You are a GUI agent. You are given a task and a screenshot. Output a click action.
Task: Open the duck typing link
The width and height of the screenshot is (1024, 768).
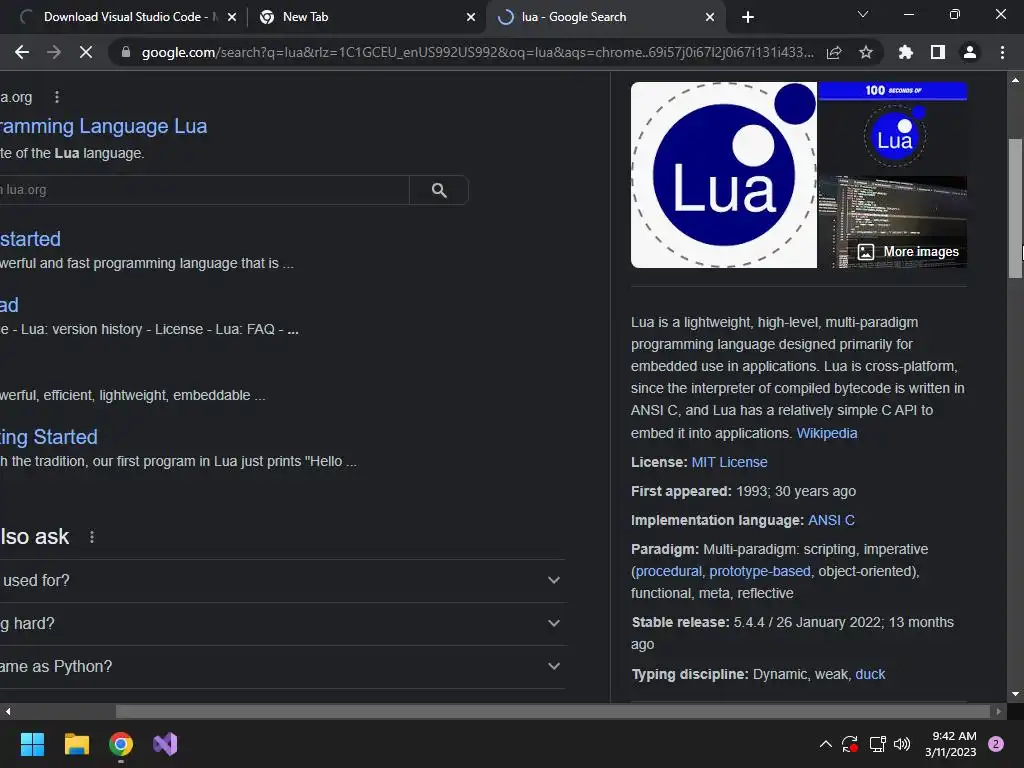[x=870, y=675]
